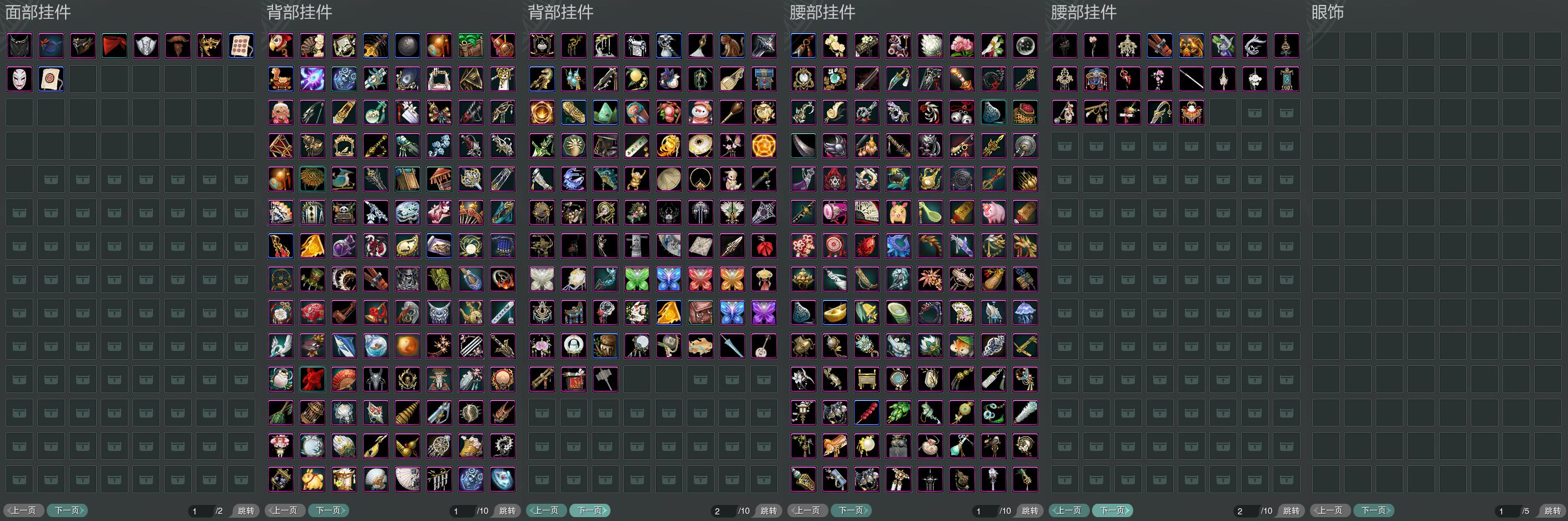Choose the pink pig waist pendant
Screen dimensions: 1568x521
pyautogui.click(x=994, y=212)
